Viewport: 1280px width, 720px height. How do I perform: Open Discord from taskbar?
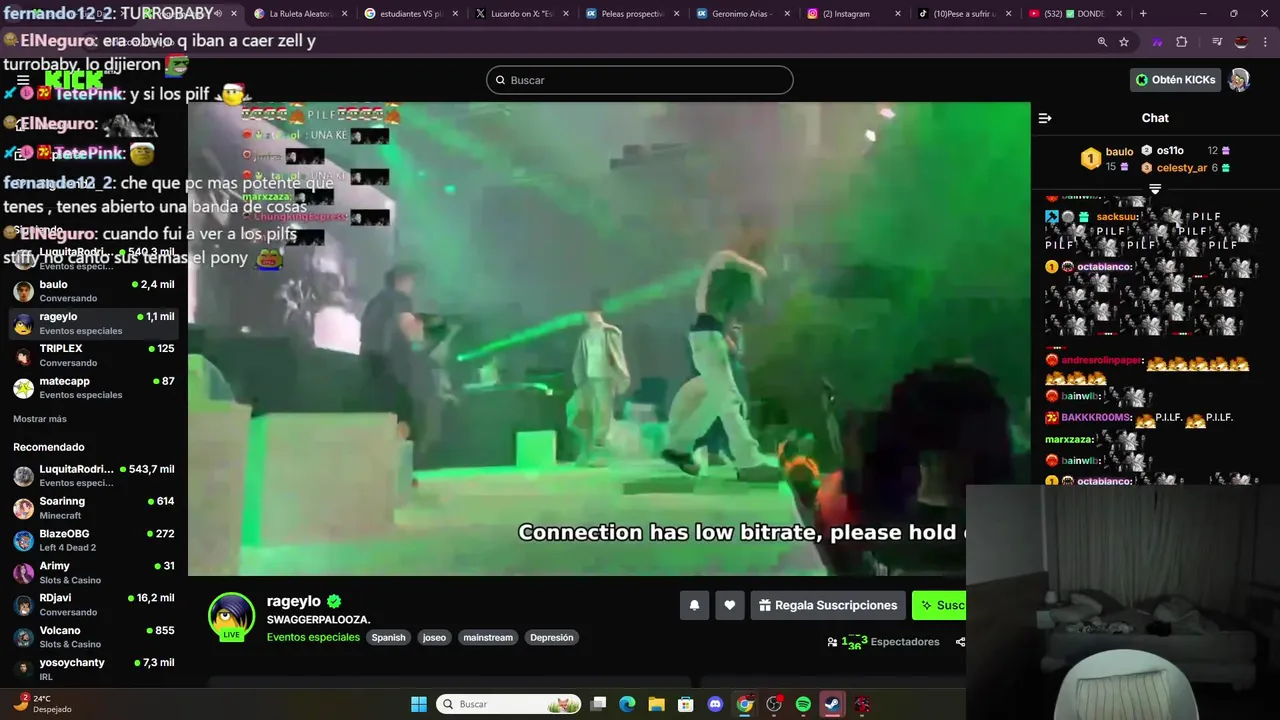[715, 704]
